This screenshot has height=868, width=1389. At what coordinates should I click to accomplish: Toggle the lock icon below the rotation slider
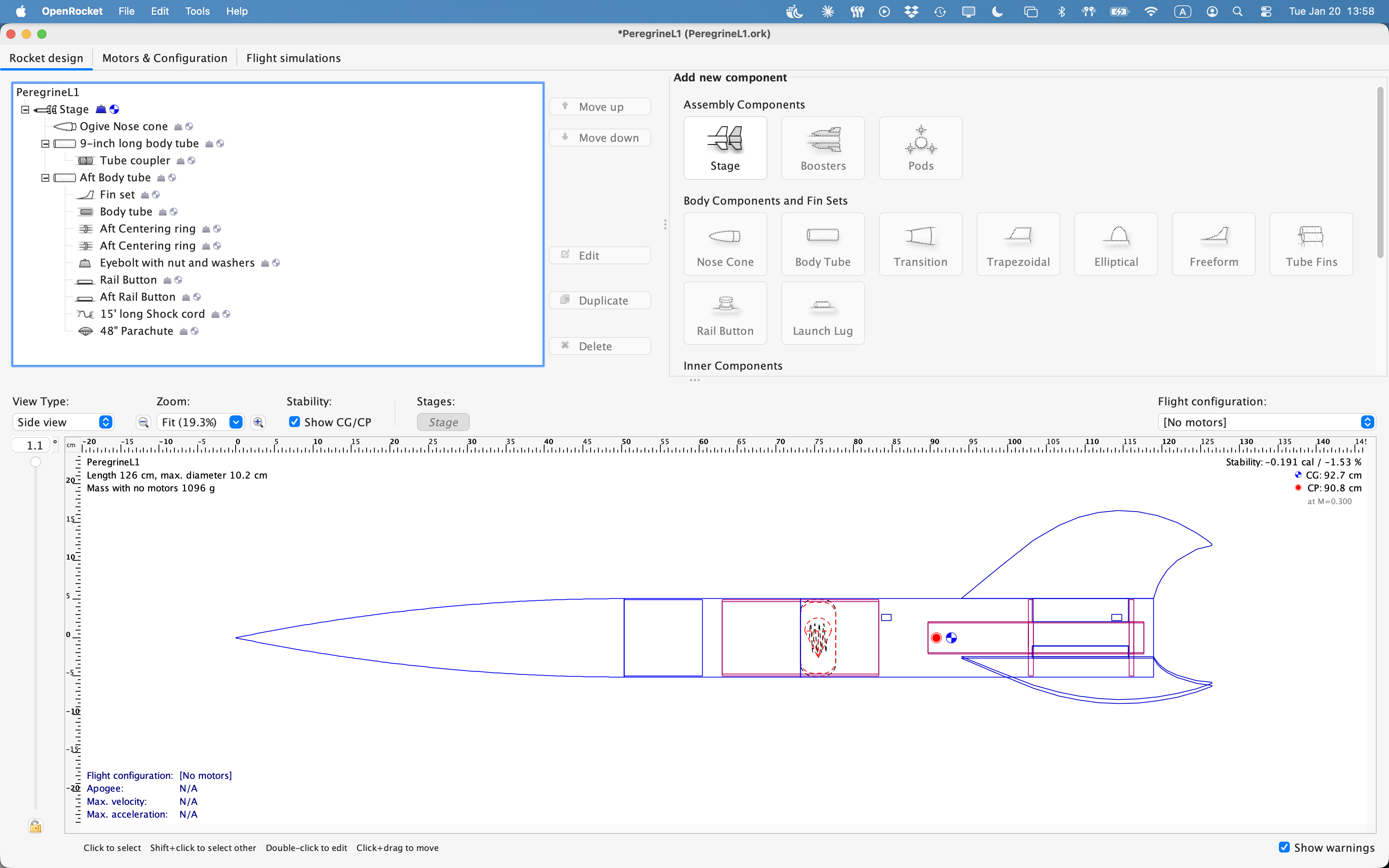35,825
